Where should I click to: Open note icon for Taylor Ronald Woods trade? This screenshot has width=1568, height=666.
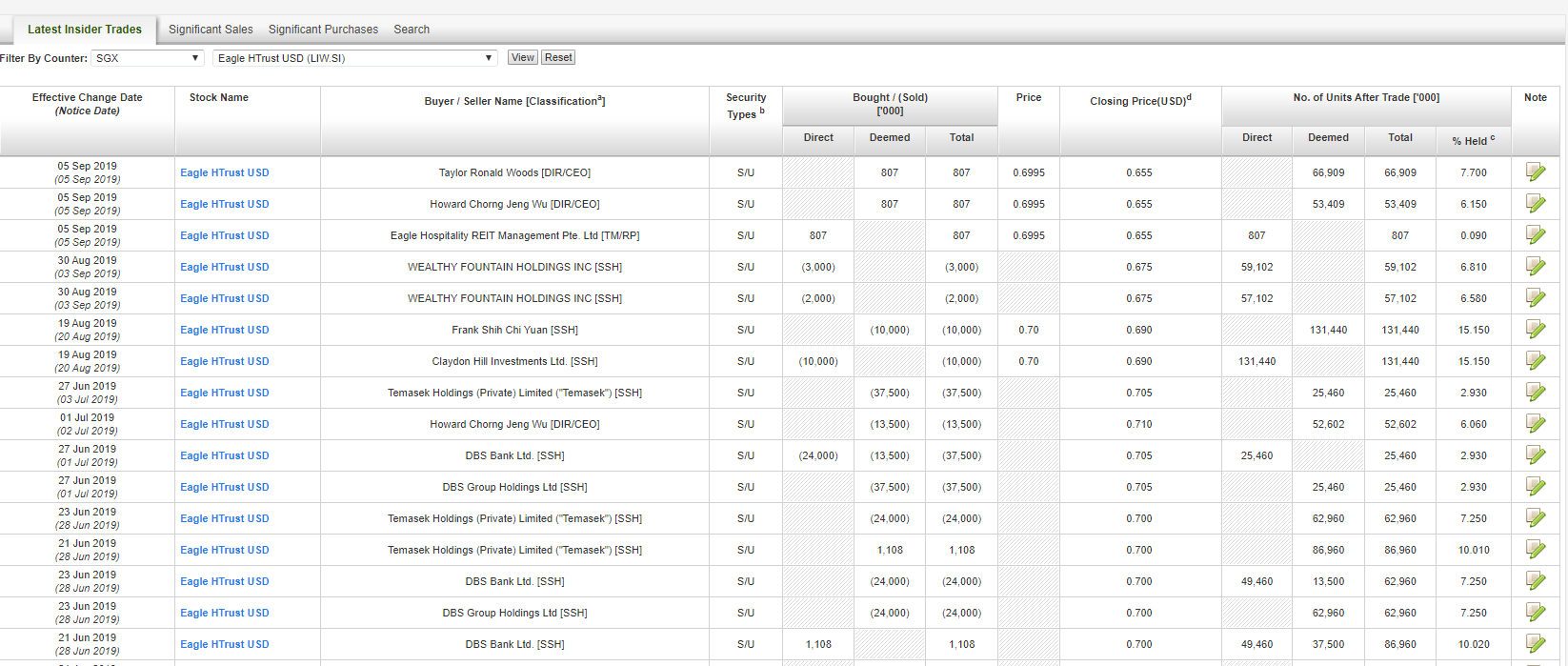pyautogui.click(x=1536, y=172)
